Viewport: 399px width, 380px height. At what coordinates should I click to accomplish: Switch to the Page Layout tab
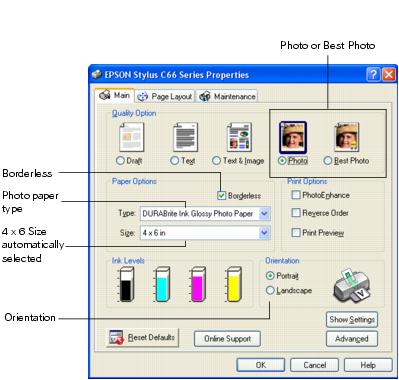pyautogui.click(x=165, y=96)
